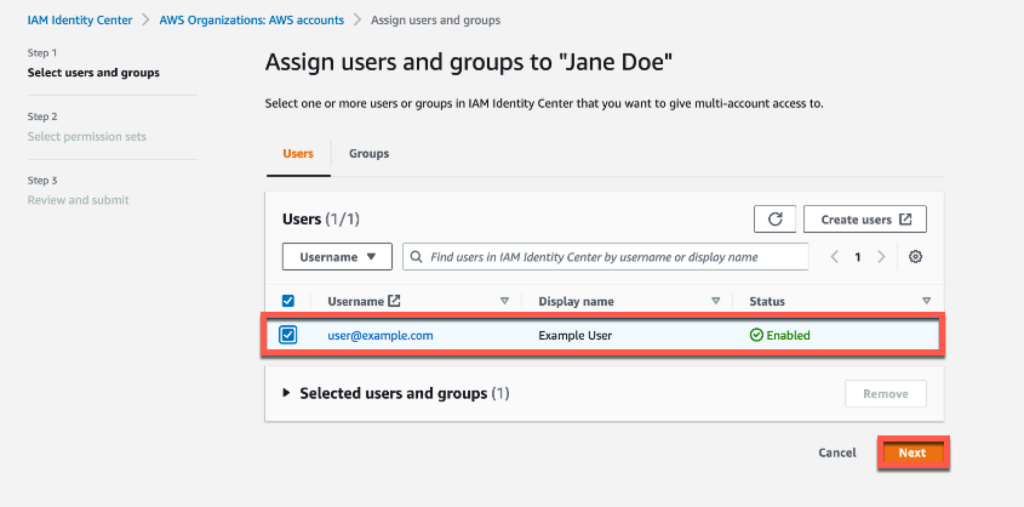Click the refresh users icon button
1024x507 pixels.
[x=775, y=220]
